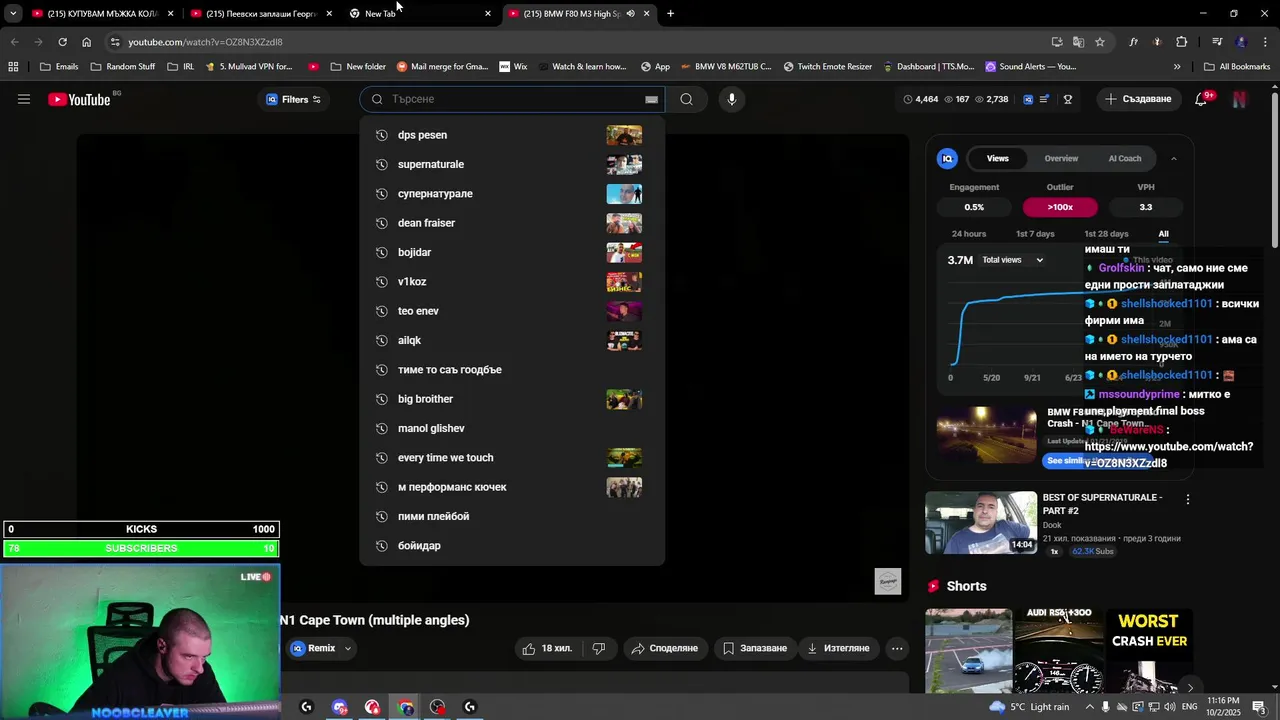The image size is (1280, 720).
Task: Choose 'manol glishev' suggestion
Action: (x=511, y=428)
